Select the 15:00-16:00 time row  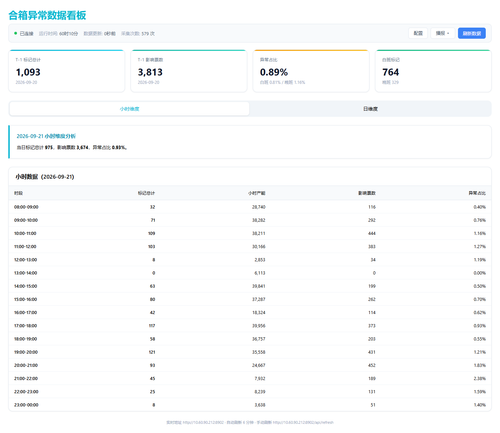[250, 299]
